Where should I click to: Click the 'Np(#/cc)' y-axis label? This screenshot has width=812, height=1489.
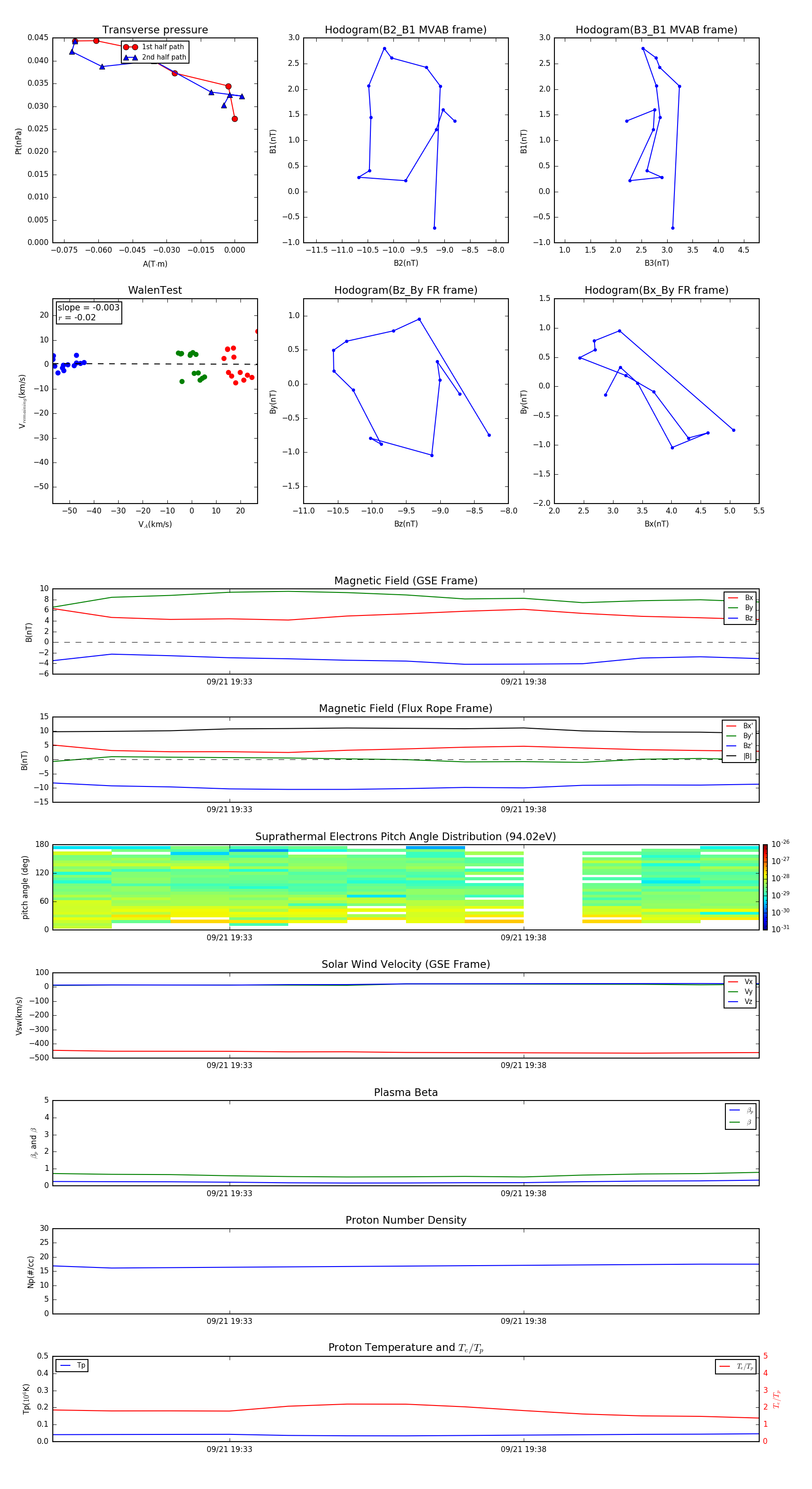pyautogui.click(x=31, y=1272)
